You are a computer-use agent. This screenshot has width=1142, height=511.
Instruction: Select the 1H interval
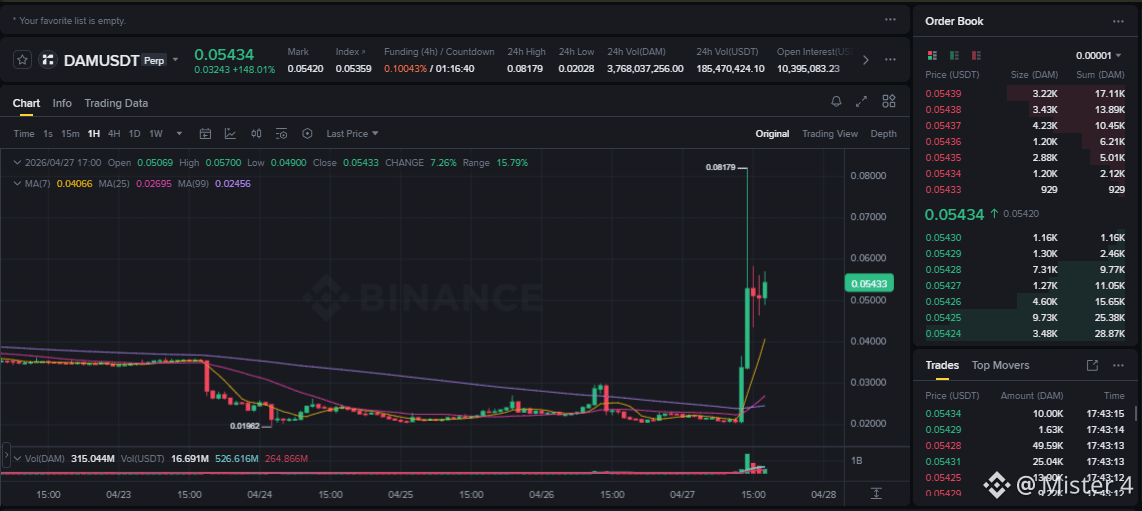93,133
